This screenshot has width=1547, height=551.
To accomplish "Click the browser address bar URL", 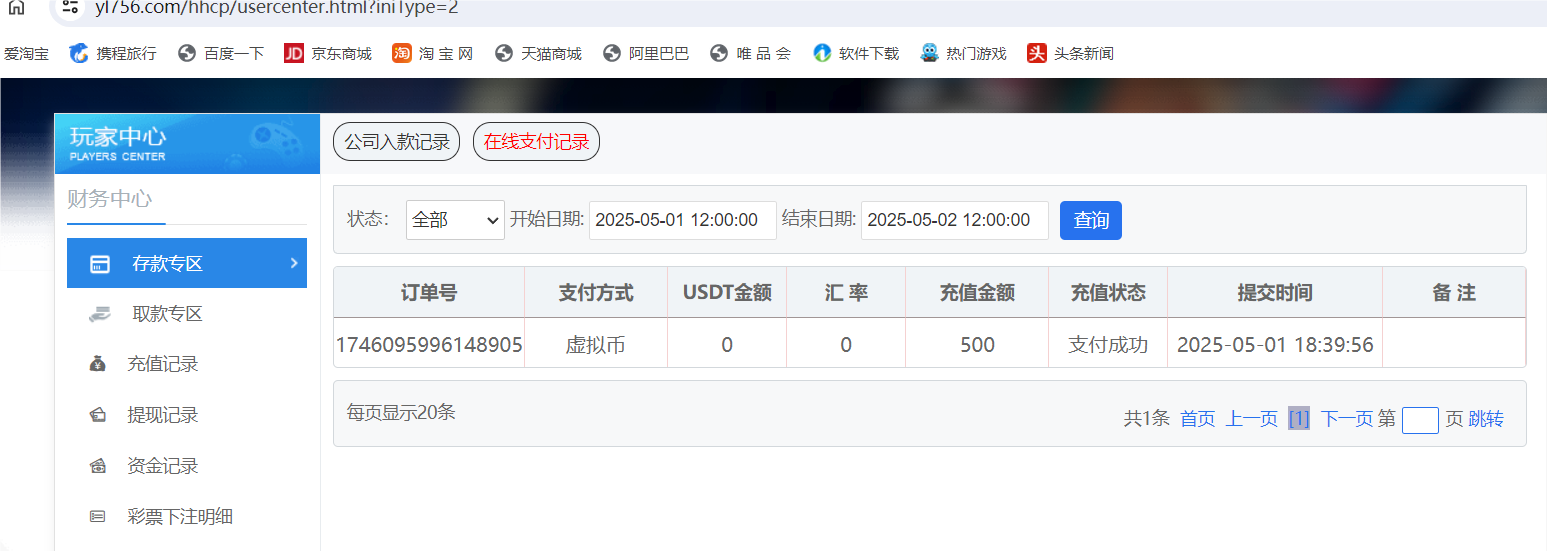I will [x=276, y=7].
